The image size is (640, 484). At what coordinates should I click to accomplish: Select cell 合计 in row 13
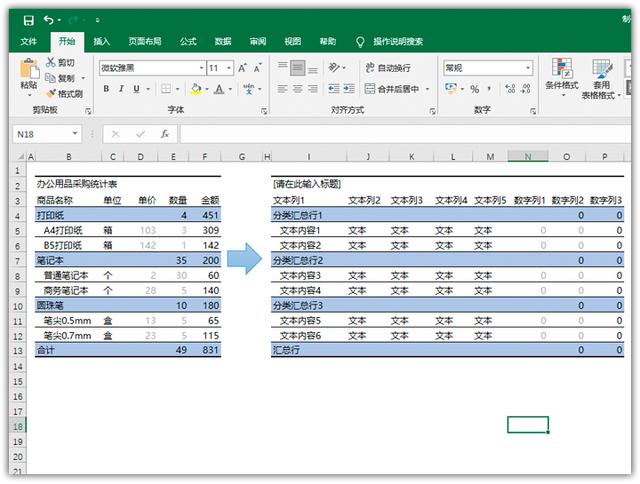[x=68, y=350]
